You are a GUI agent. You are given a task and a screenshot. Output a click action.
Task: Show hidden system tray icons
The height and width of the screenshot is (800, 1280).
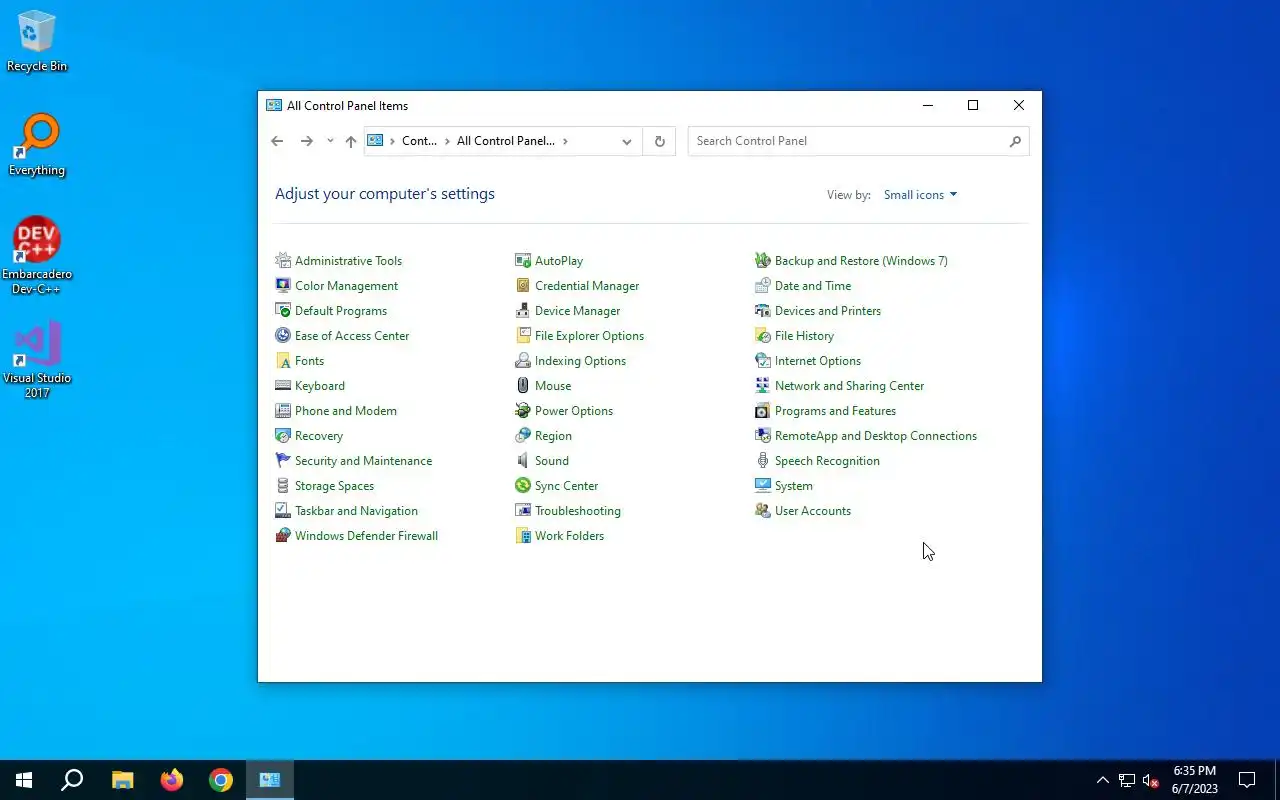coord(1102,780)
